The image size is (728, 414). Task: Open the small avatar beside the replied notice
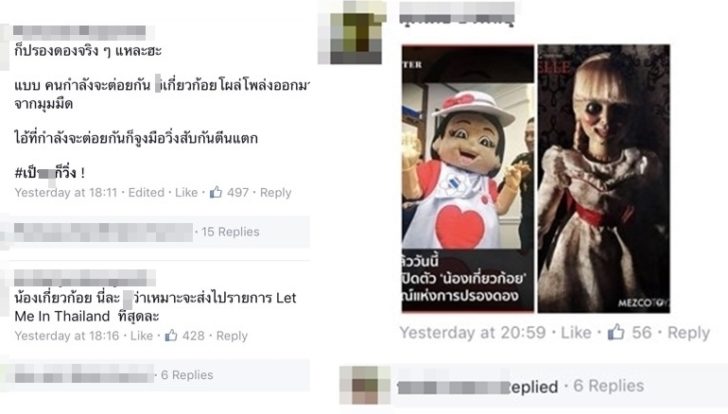(x=365, y=385)
